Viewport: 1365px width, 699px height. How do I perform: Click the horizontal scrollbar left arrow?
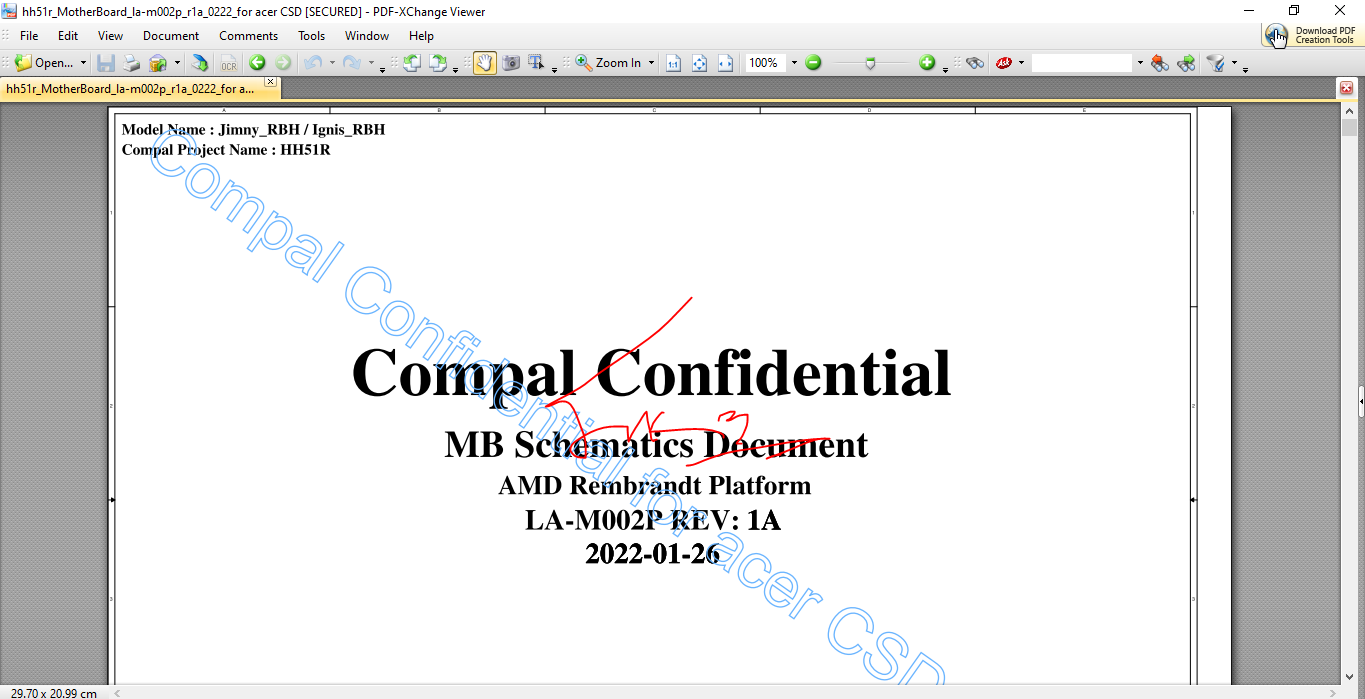tap(116, 692)
